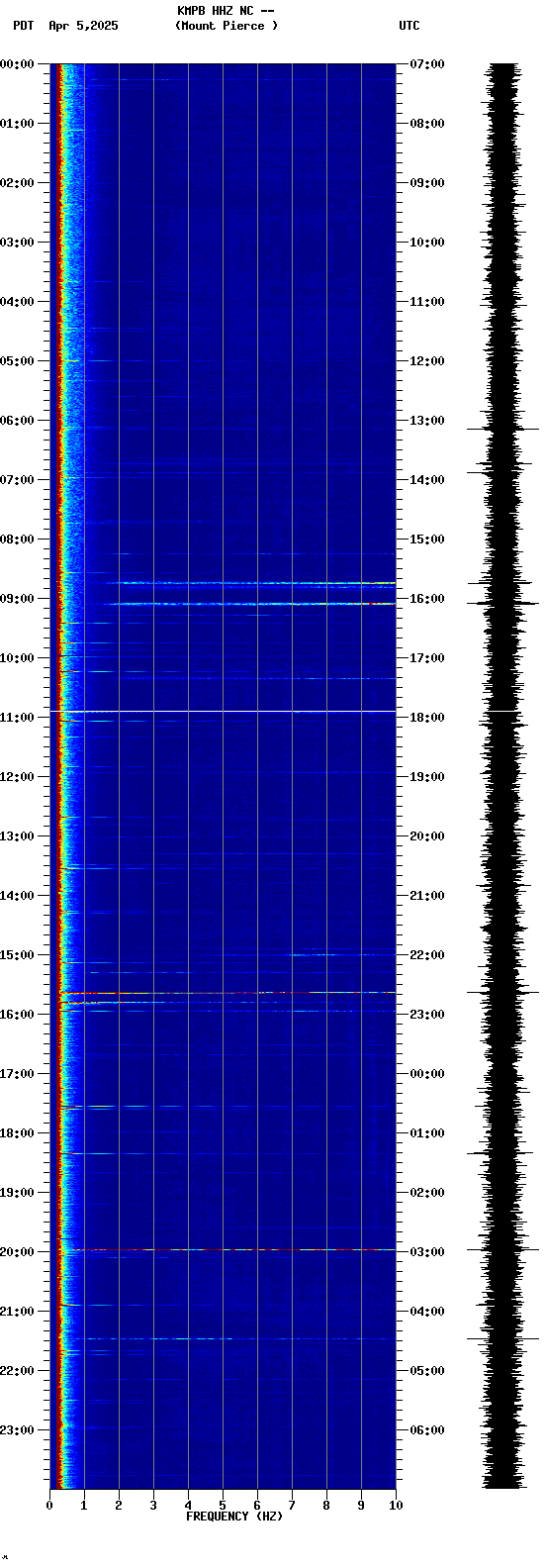Click frequency tick label '1'
This screenshot has height=1568, width=546.
[x=84, y=1506]
